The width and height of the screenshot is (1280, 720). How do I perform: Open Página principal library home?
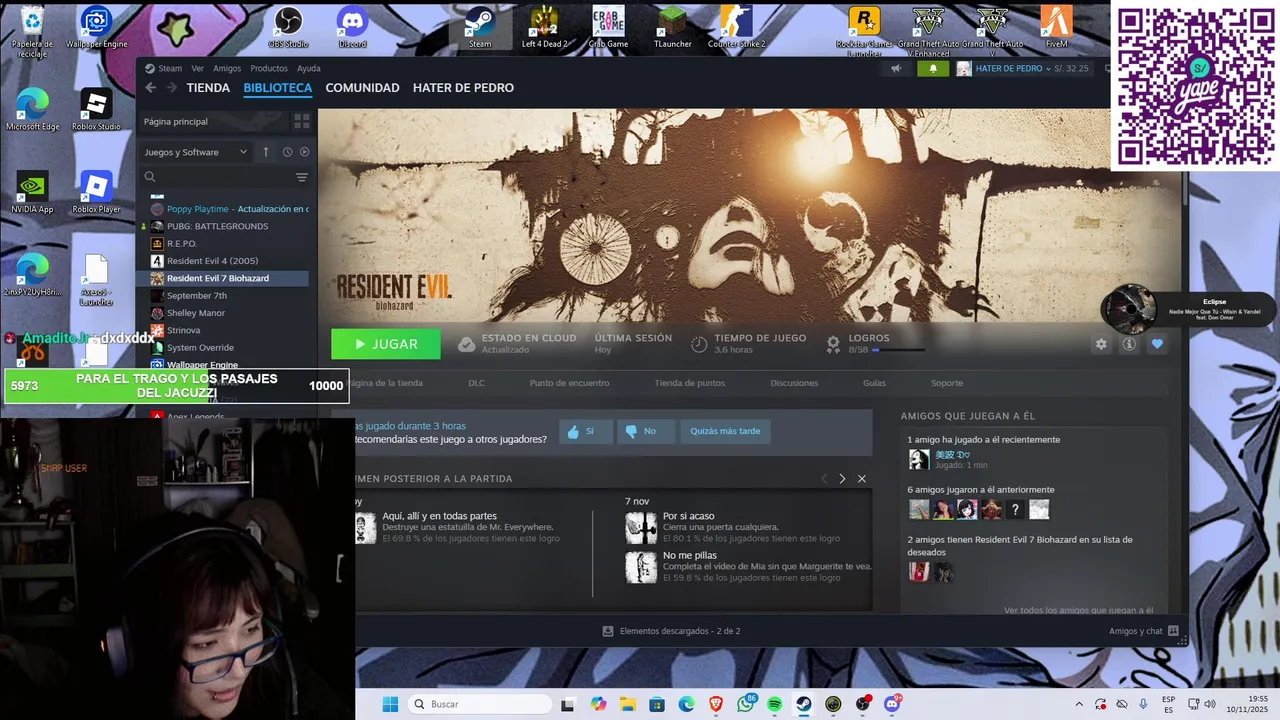coord(176,122)
